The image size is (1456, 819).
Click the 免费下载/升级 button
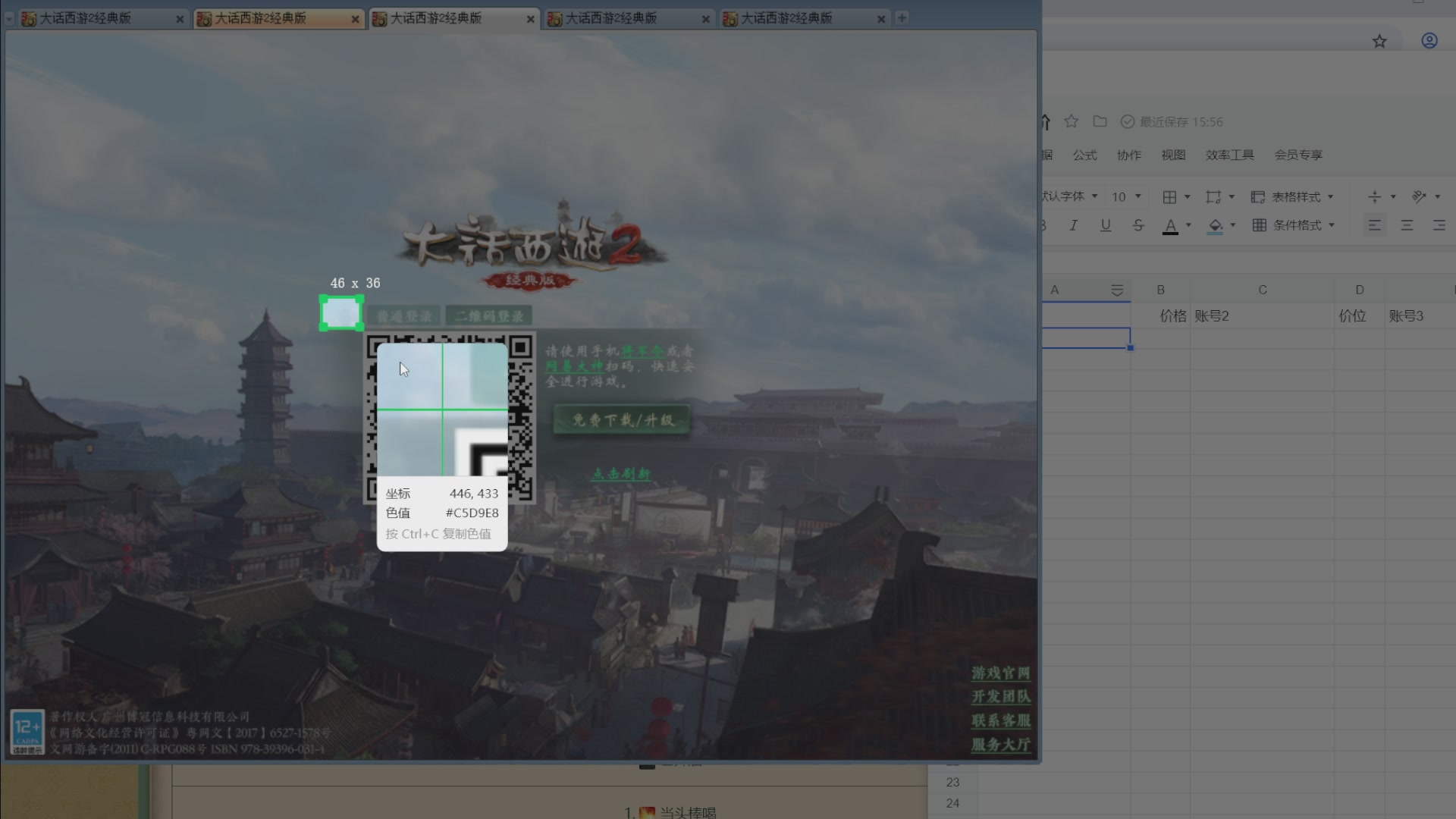click(x=623, y=420)
